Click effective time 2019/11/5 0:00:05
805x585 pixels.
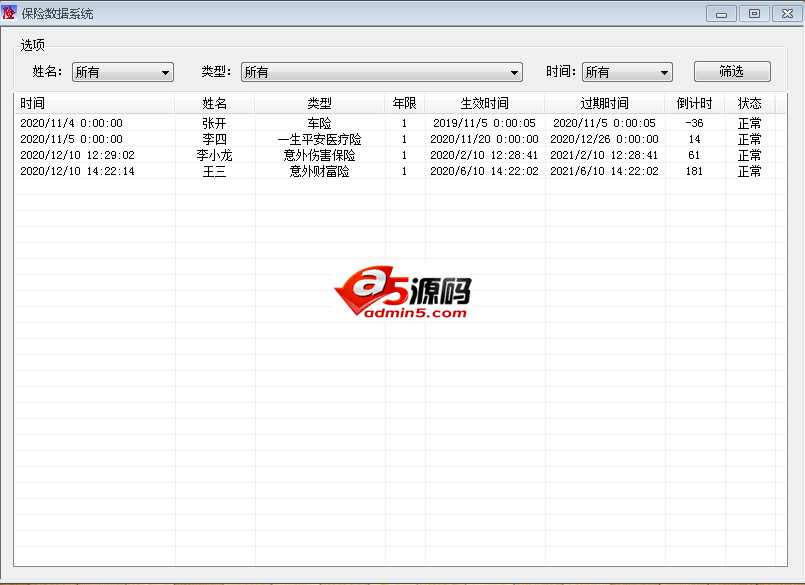click(x=485, y=123)
